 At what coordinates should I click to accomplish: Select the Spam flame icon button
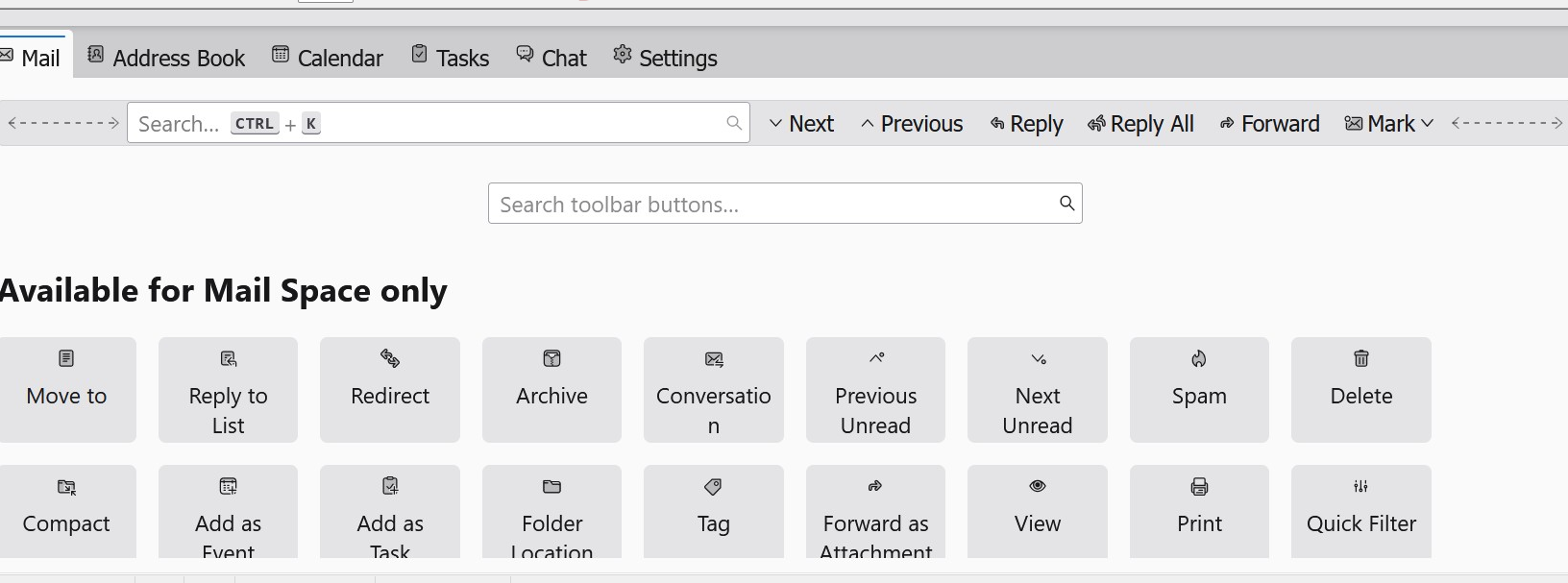(1199, 359)
